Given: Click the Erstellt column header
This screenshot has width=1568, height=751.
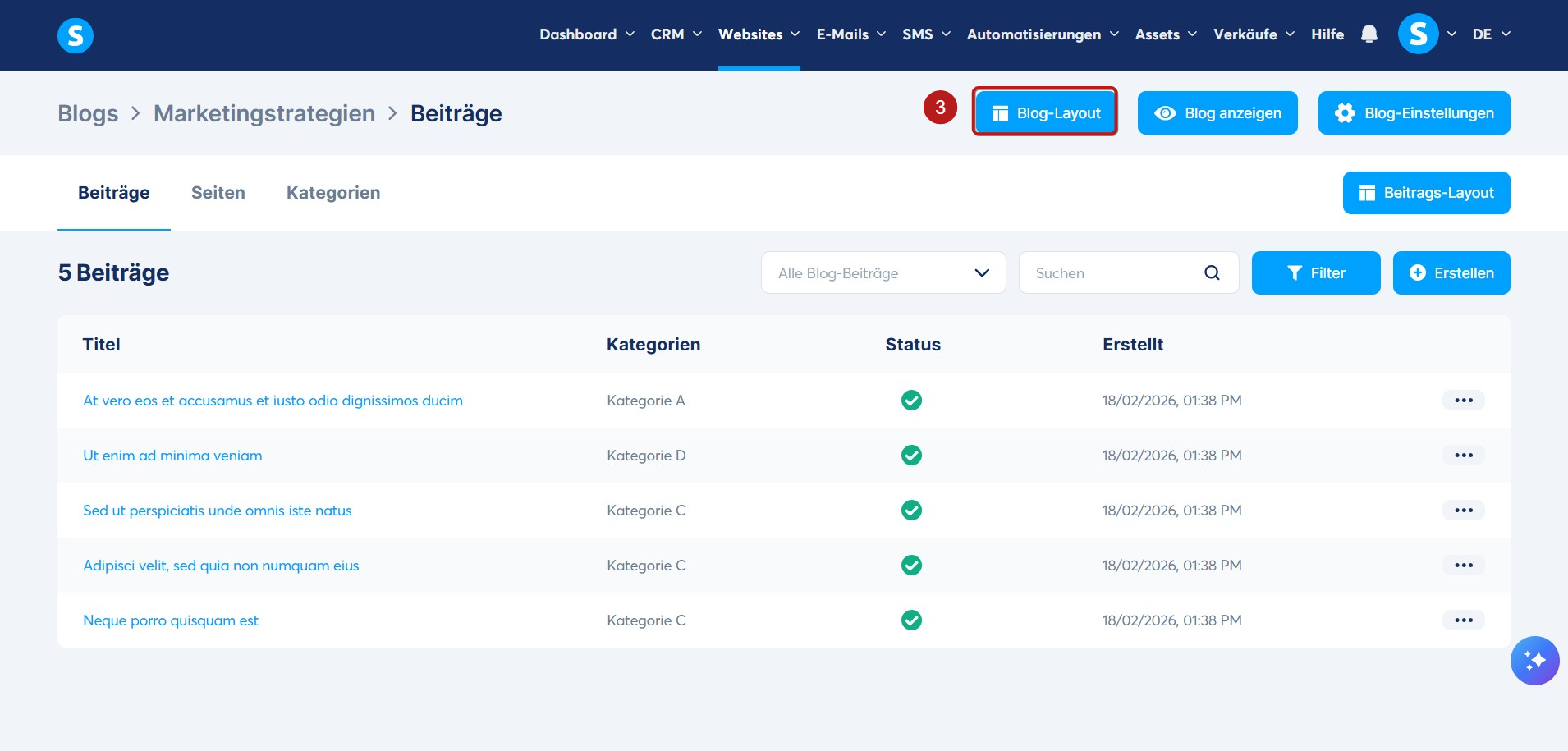Looking at the screenshot, I should (1133, 345).
